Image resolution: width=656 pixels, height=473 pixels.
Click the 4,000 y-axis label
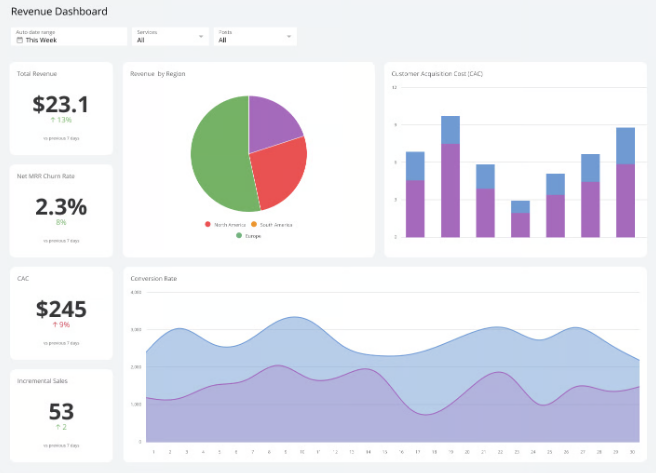pyautogui.click(x=136, y=292)
